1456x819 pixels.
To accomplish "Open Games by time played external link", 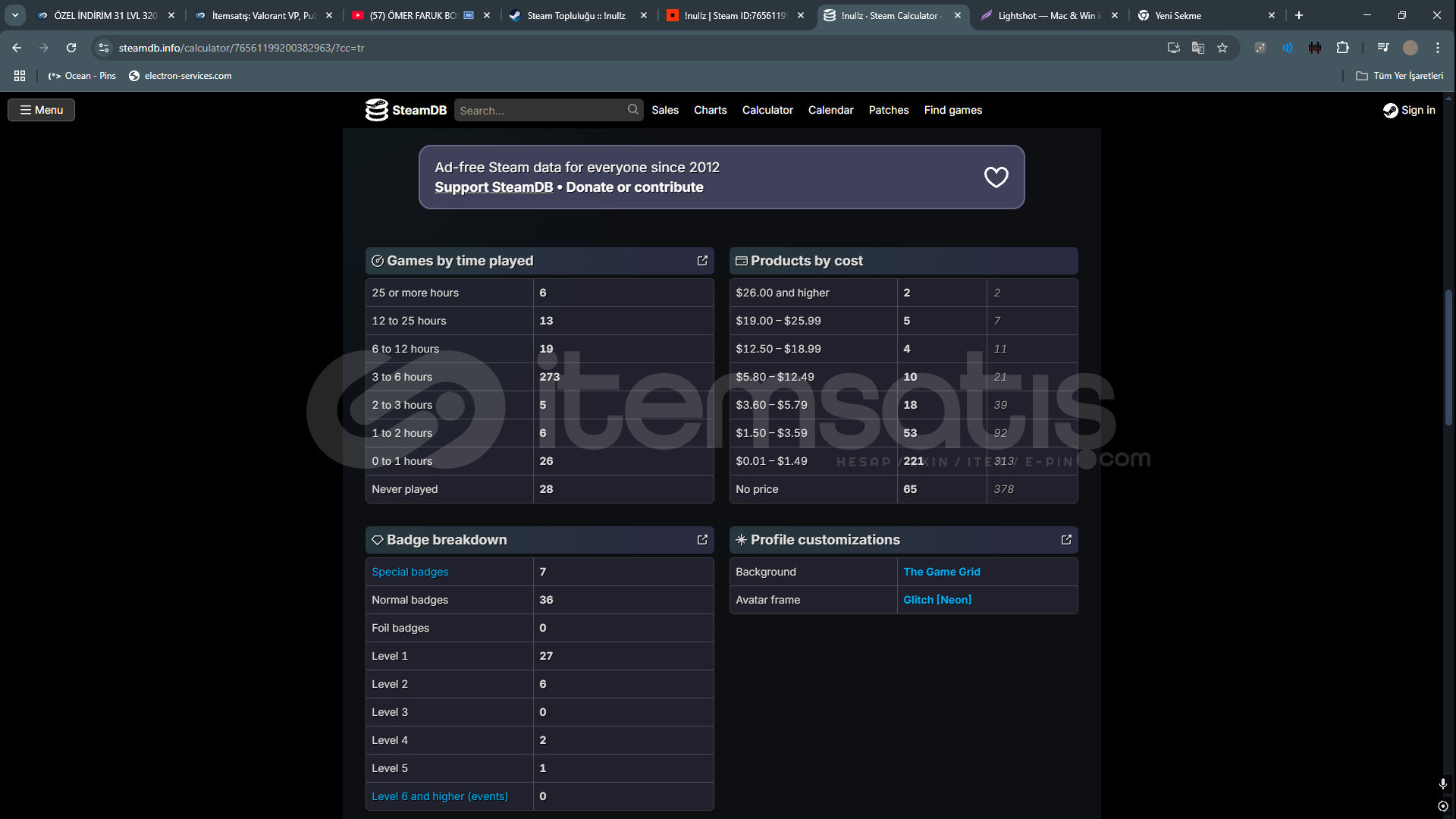I will pyautogui.click(x=702, y=261).
